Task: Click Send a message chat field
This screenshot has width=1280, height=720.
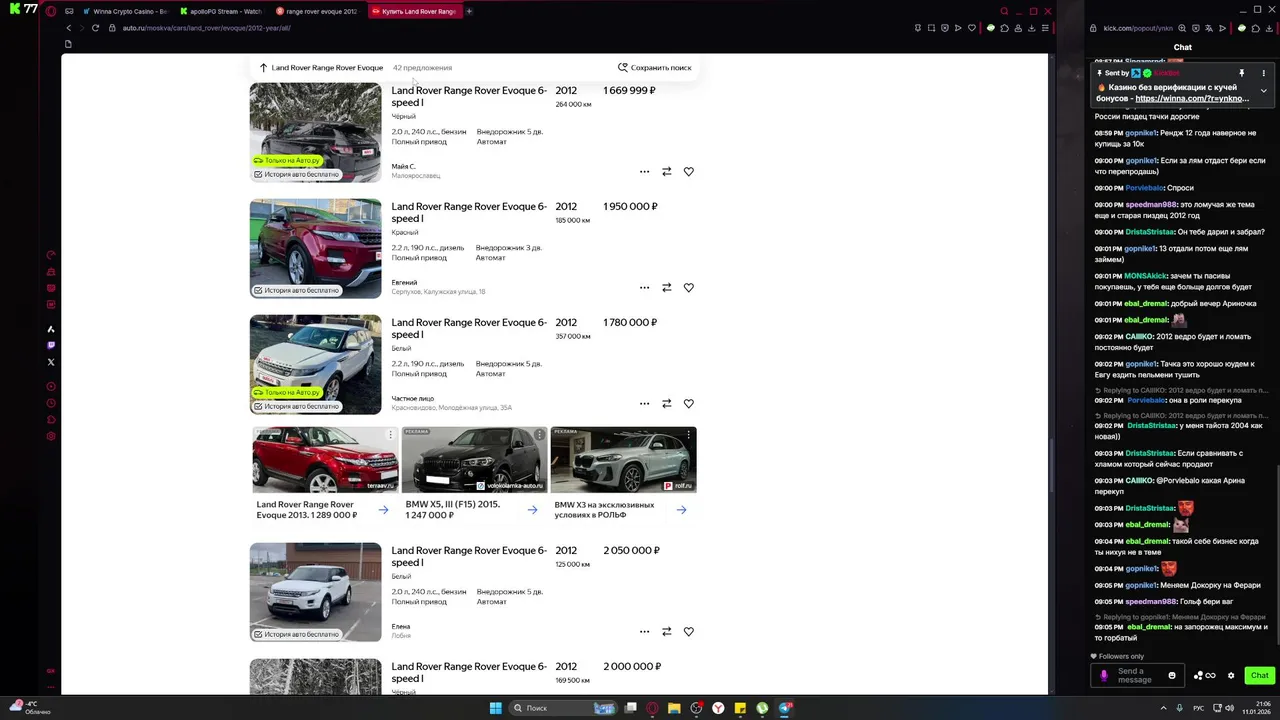Action: coord(1138,676)
